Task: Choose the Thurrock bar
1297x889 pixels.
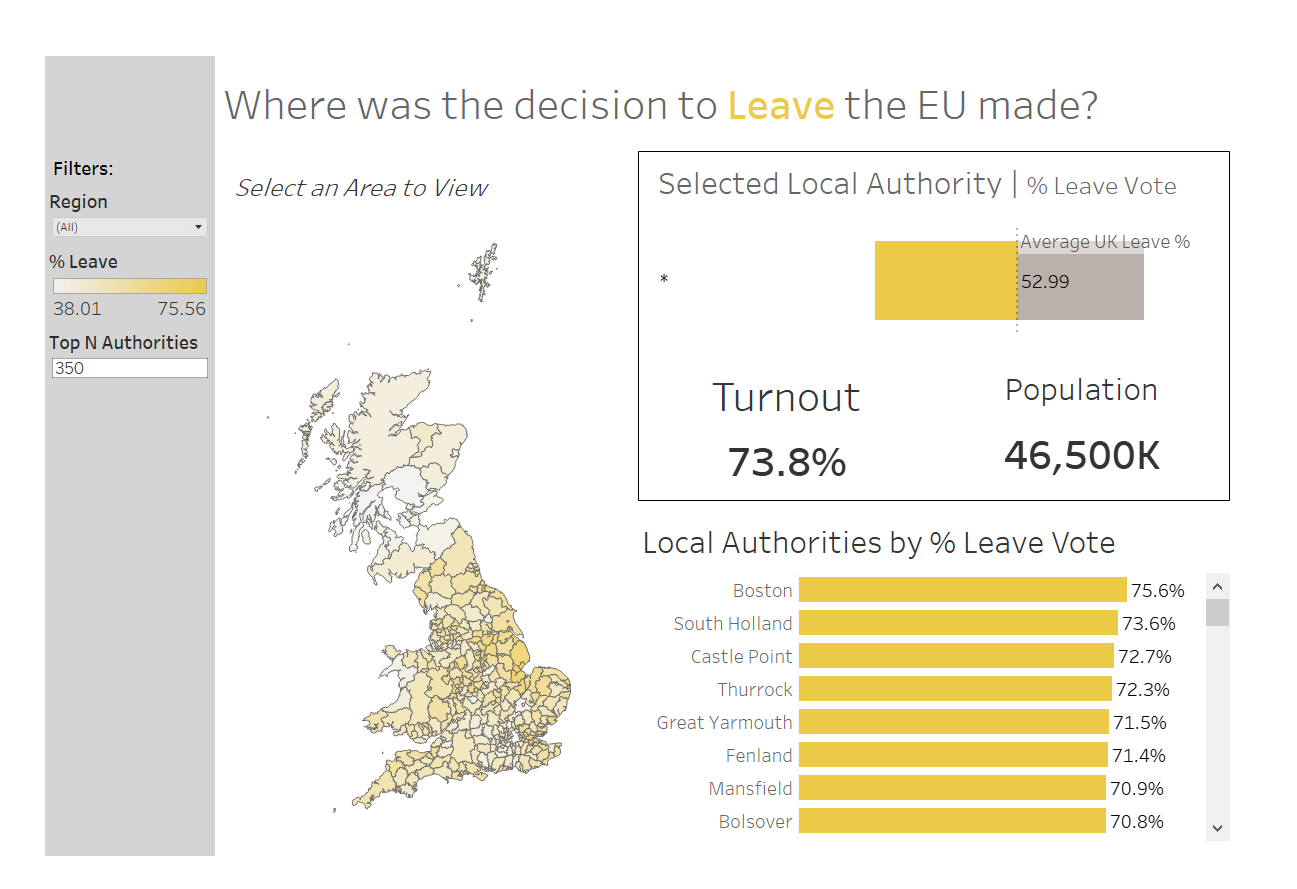Action: tap(954, 689)
